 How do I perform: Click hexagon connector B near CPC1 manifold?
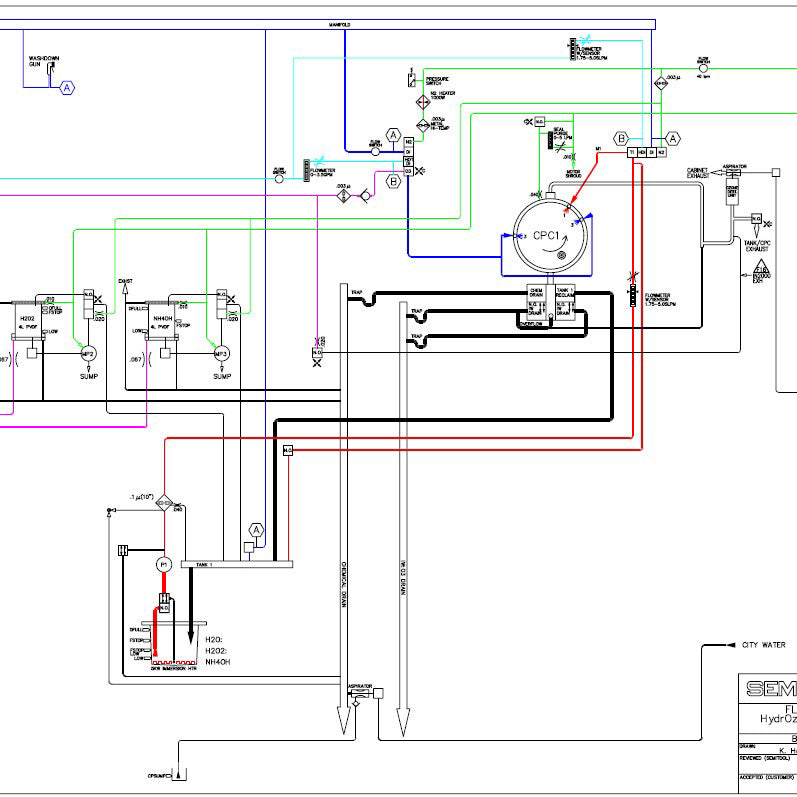click(621, 138)
